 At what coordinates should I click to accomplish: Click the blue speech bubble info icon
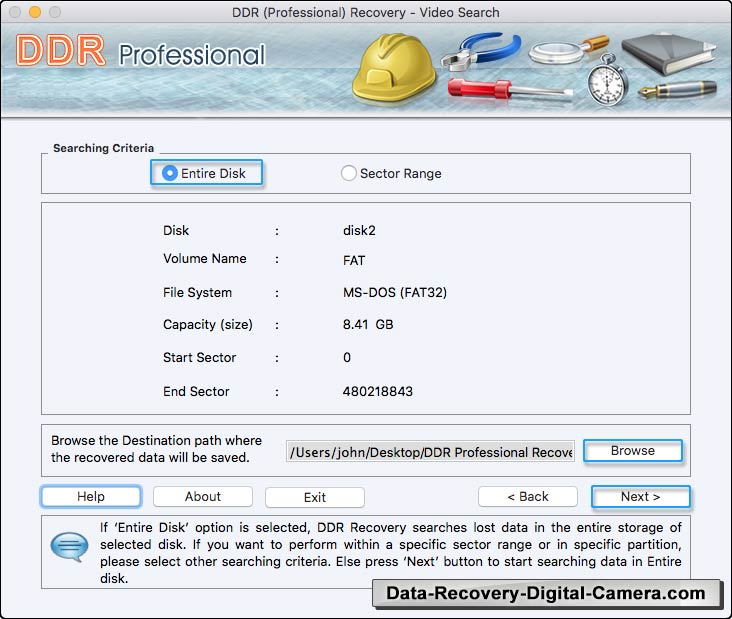[70, 546]
